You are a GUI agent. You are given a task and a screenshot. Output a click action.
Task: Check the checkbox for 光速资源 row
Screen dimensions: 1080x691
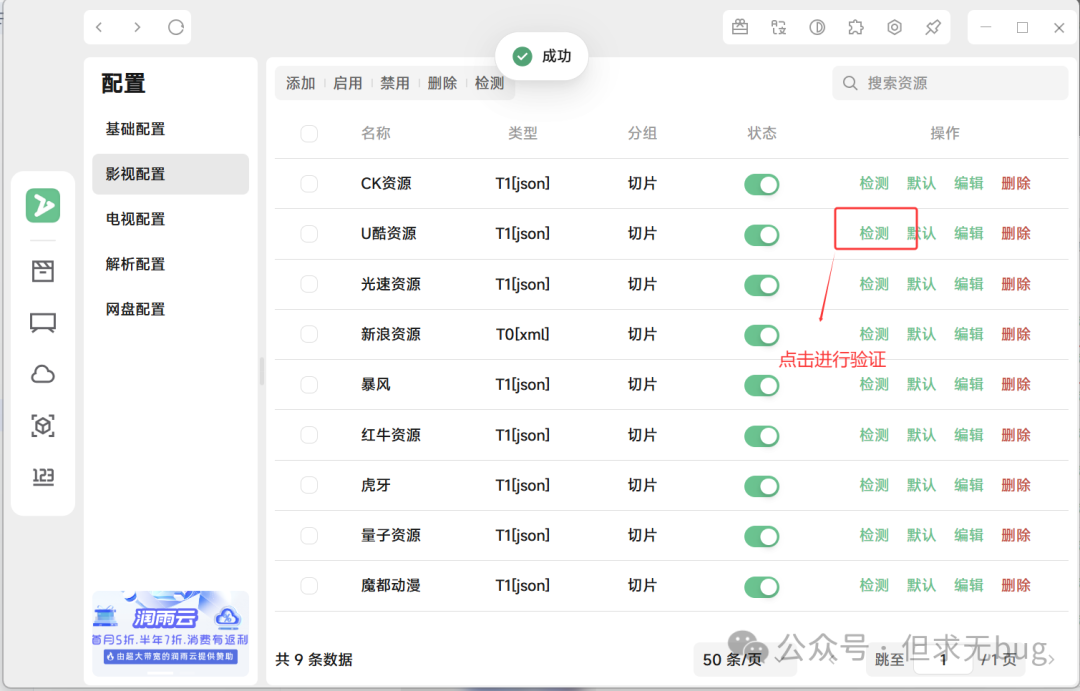(x=309, y=284)
